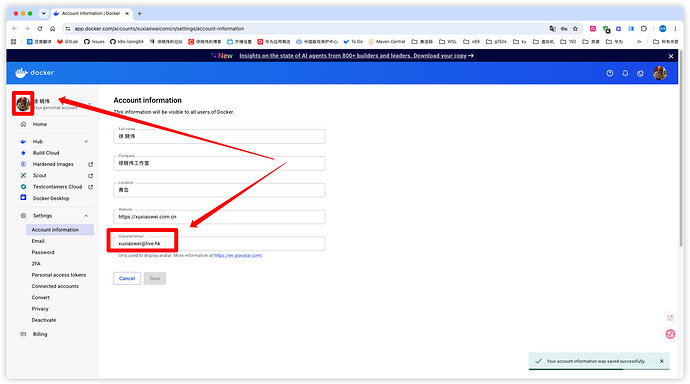Click the browser forward arrow

[x=27, y=29]
